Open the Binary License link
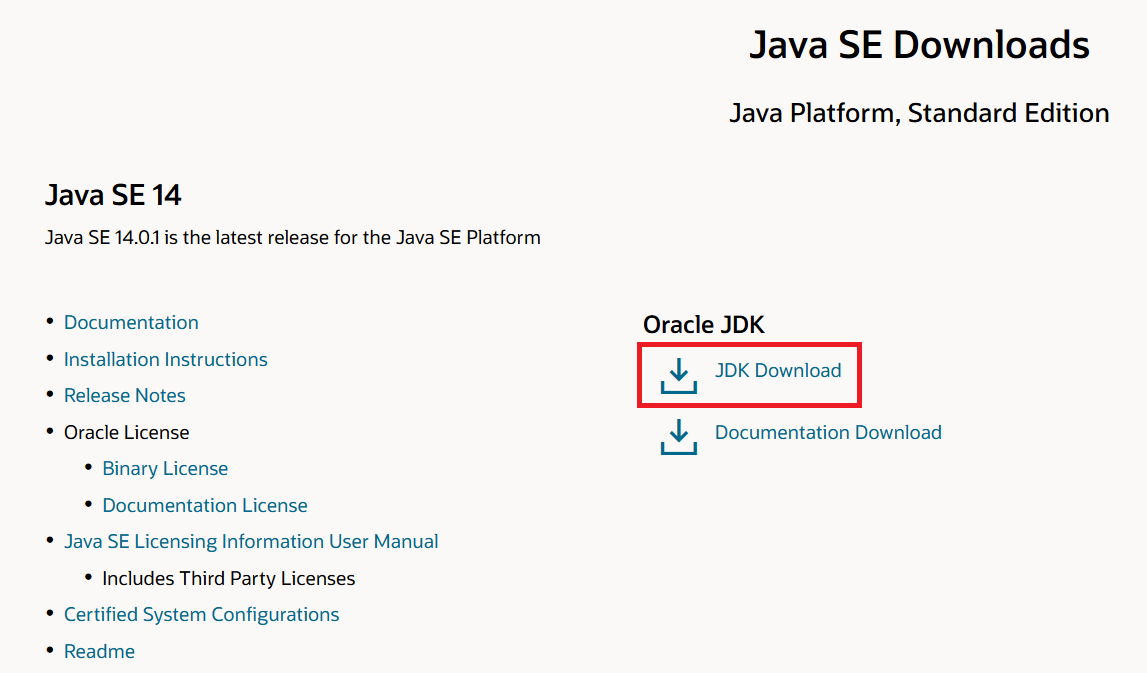 tap(165, 468)
